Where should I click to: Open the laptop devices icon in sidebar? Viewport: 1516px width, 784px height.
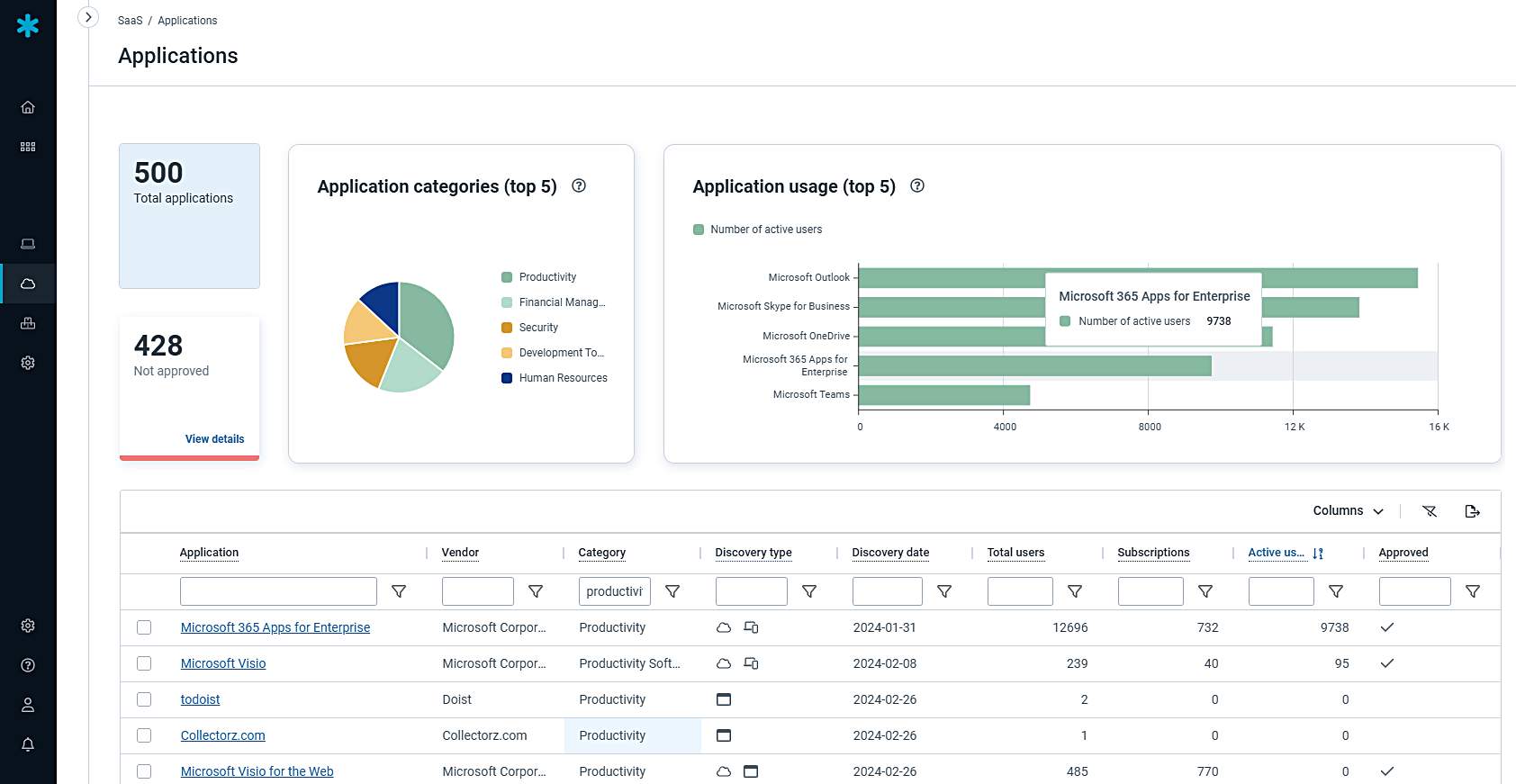tap(28, 244)
